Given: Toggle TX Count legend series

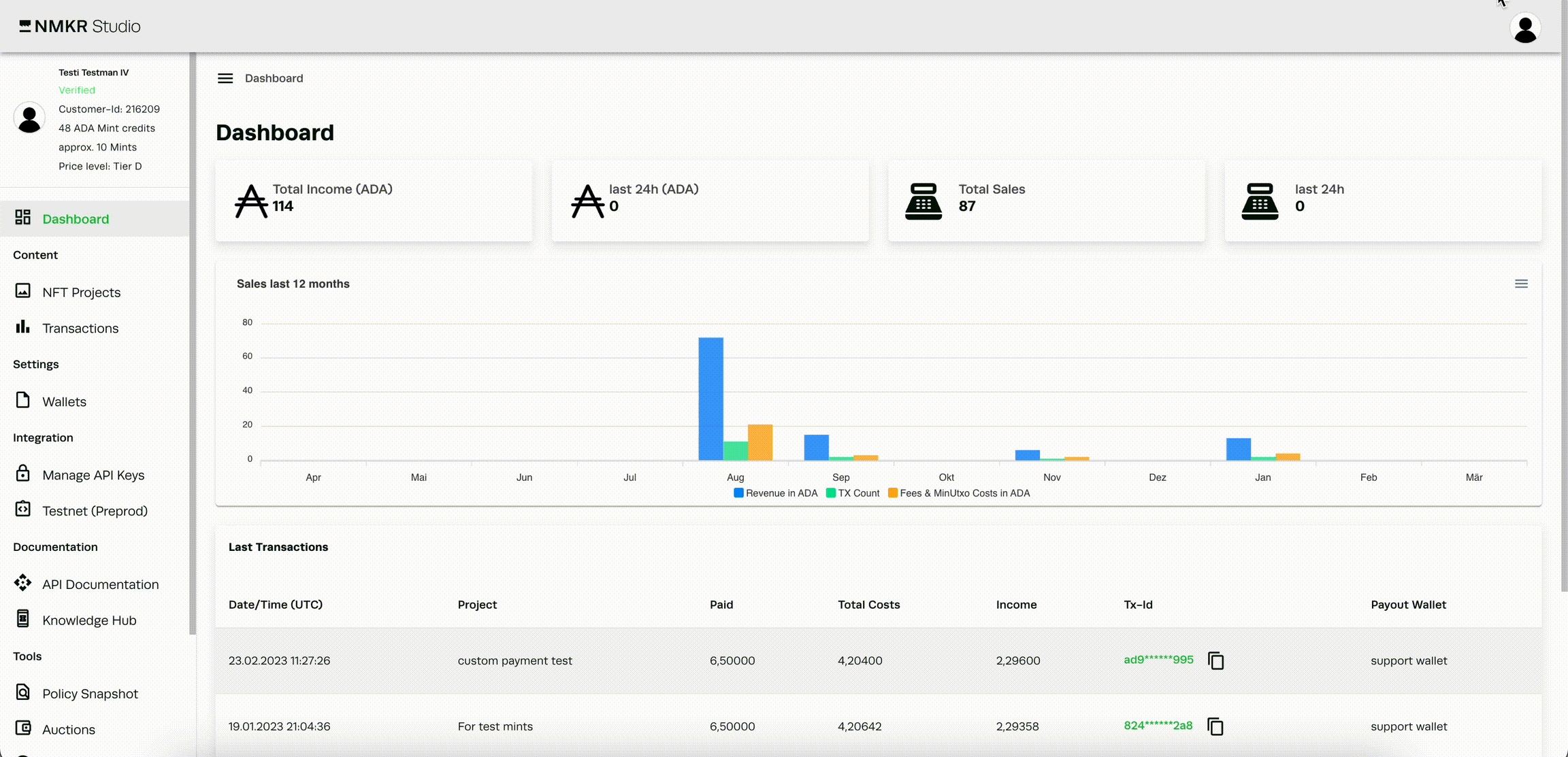Looking at the screenshot, I should click(x=853, y=493).
